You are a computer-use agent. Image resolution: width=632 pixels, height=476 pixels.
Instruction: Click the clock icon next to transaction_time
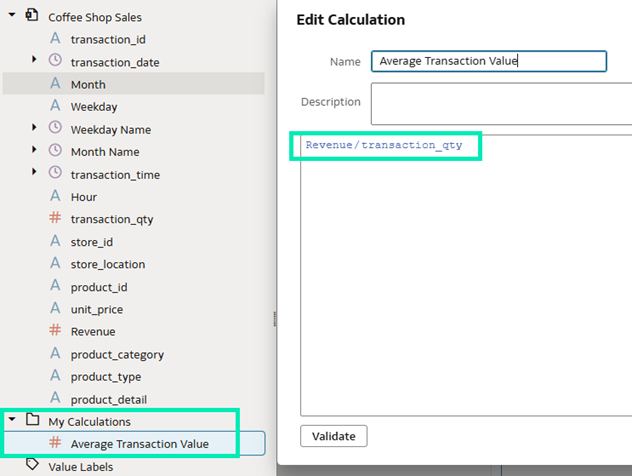[x=55, y=174]
